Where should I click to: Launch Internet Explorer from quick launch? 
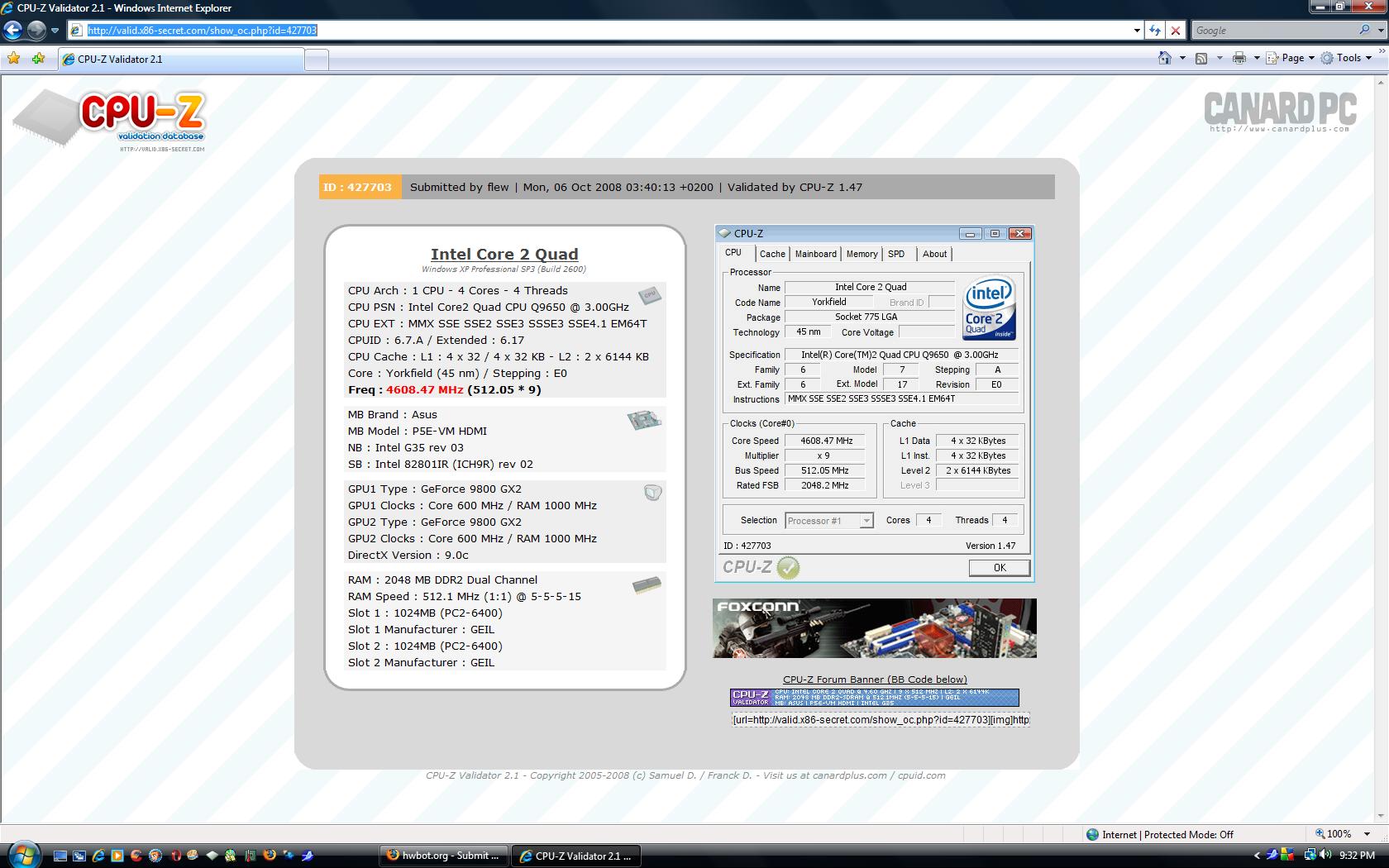tap(98, 856)
